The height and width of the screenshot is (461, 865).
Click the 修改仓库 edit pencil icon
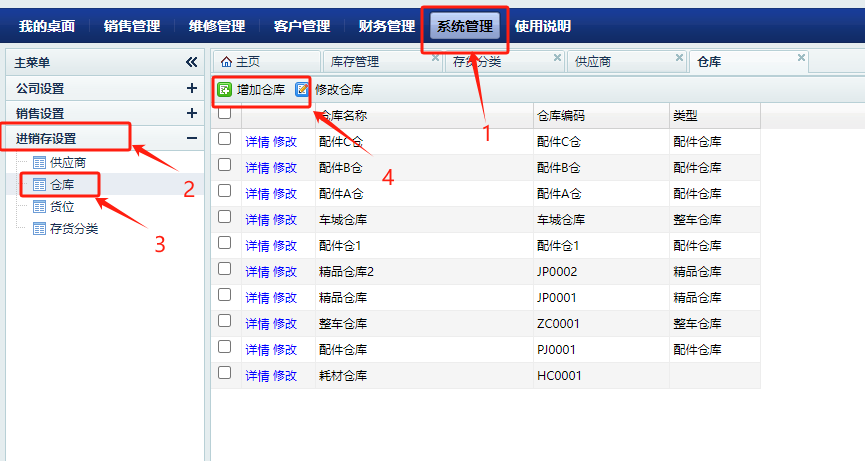[302, 90]
